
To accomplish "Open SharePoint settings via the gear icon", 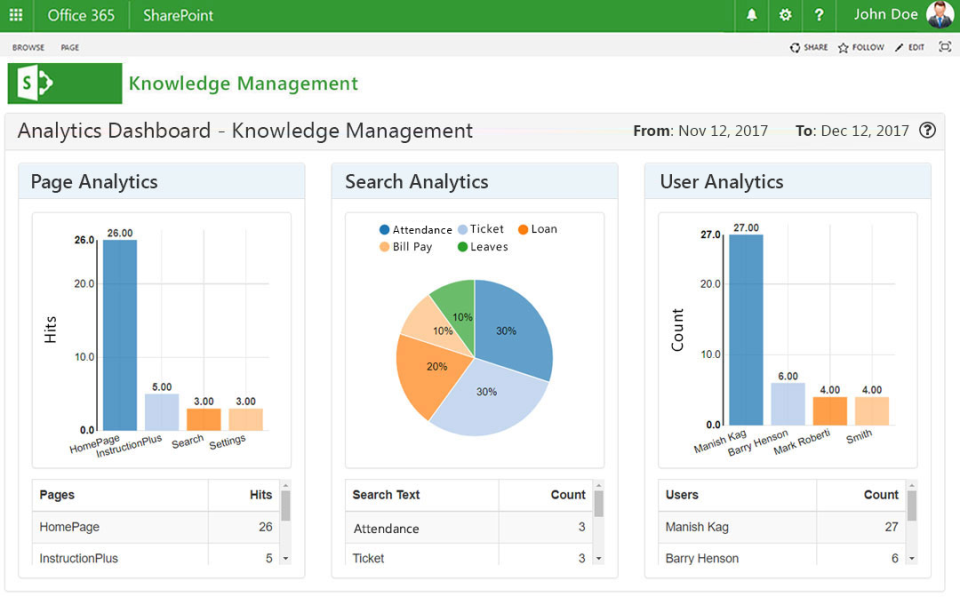I will click(785, 15).
